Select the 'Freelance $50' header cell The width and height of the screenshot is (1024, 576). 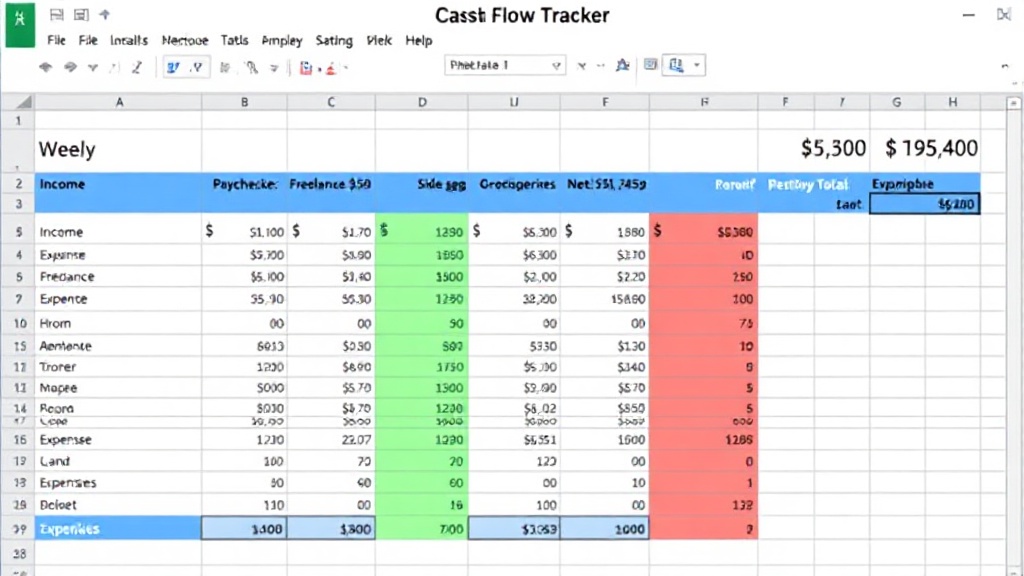[x=331, y=184]
